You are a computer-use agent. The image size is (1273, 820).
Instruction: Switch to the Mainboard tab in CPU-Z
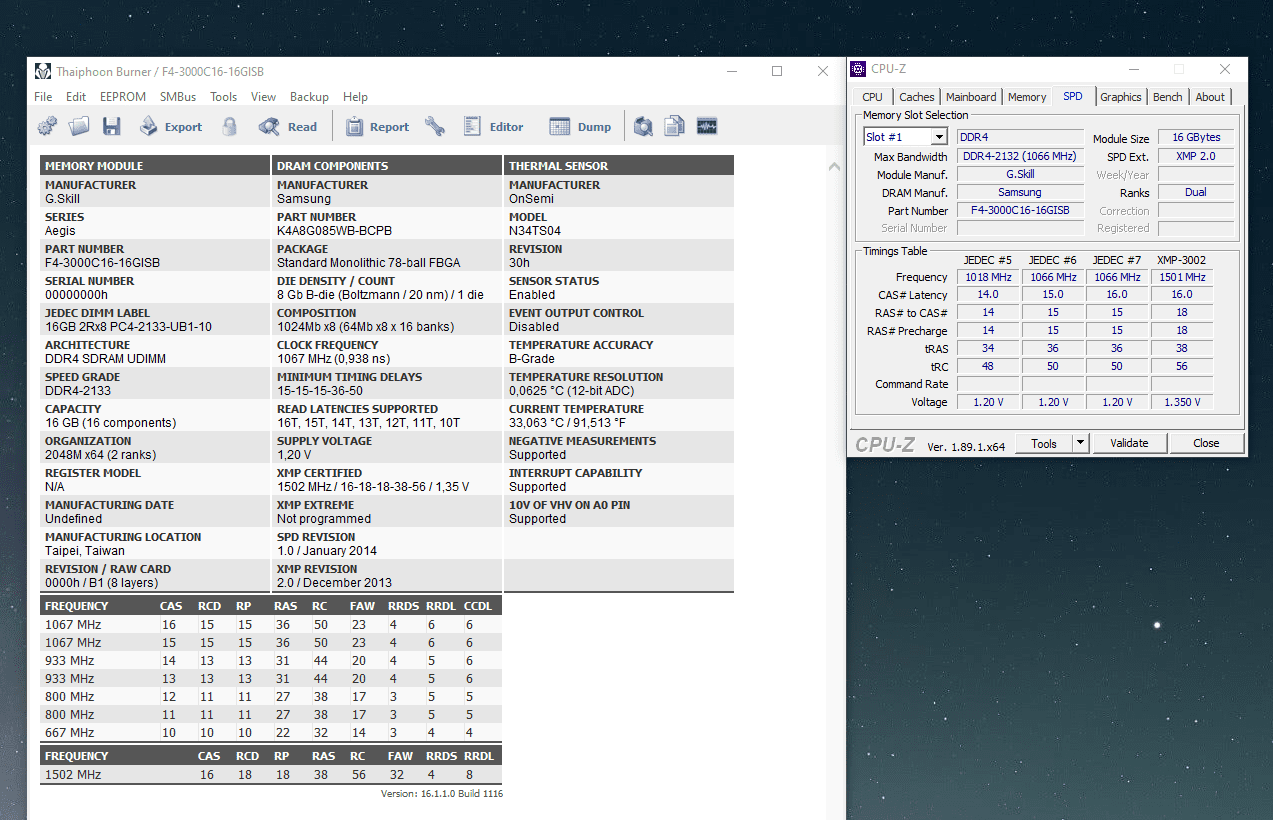pyautogui.click(x=971, y=97)
